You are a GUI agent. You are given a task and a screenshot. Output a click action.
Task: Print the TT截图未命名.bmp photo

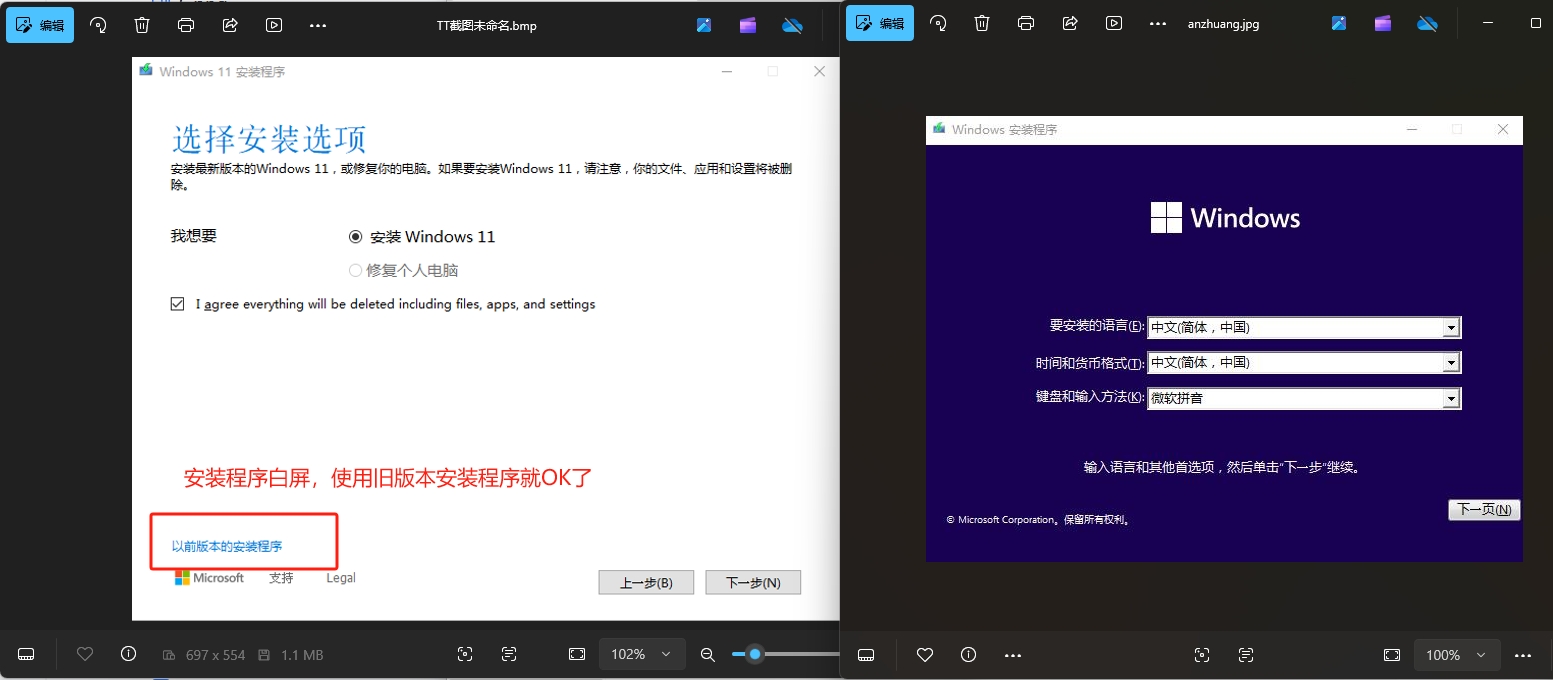[x=186, y=25]
